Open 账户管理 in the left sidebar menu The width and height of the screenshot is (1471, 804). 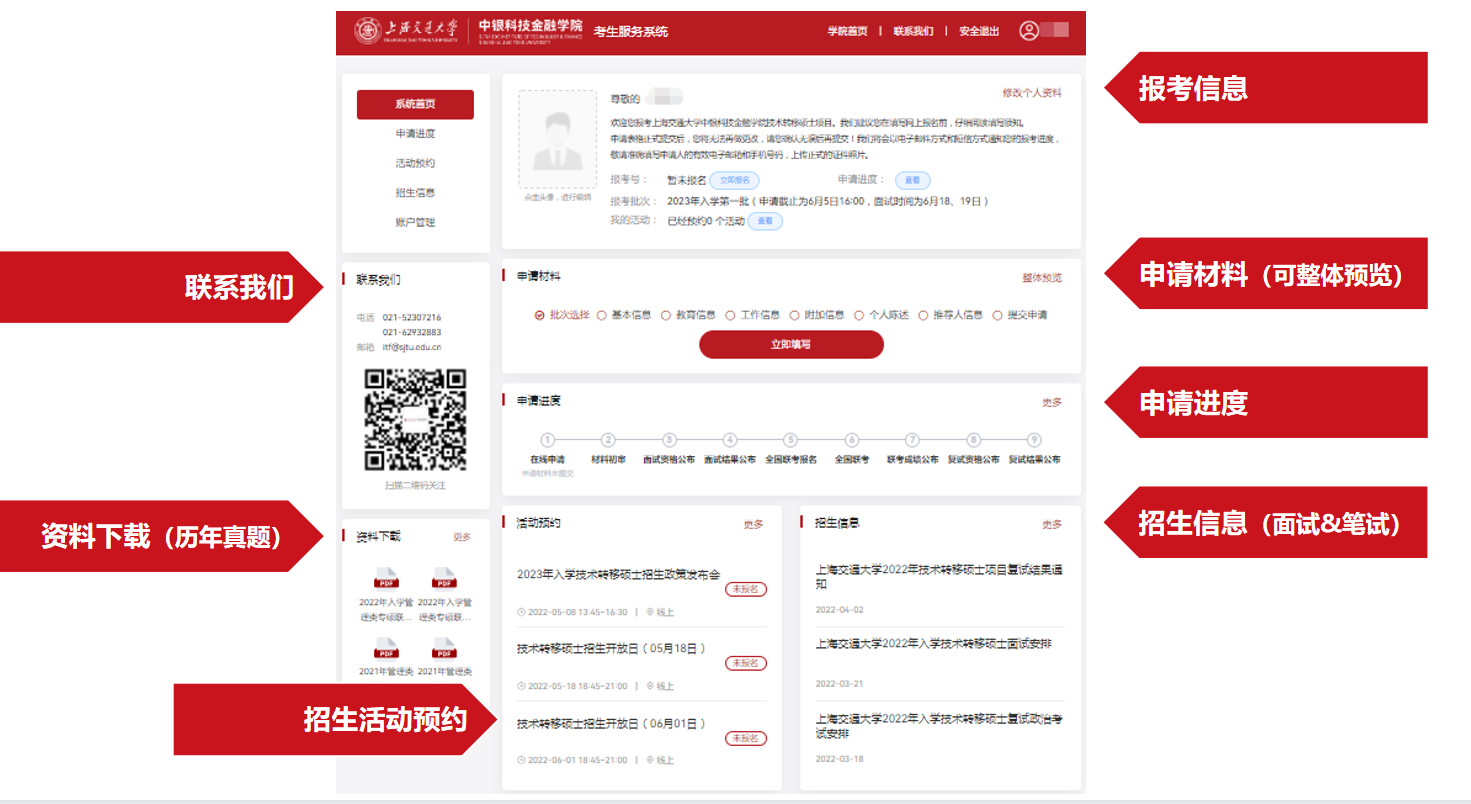(415, 222)
